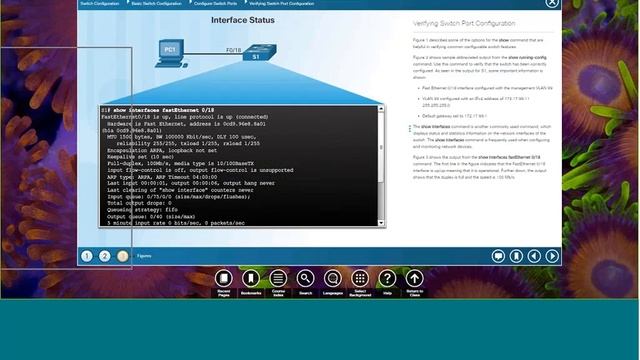This screenshot has height=360, width=640.
Task: Open the Select Background grid icon
Action: pos(360,279)
